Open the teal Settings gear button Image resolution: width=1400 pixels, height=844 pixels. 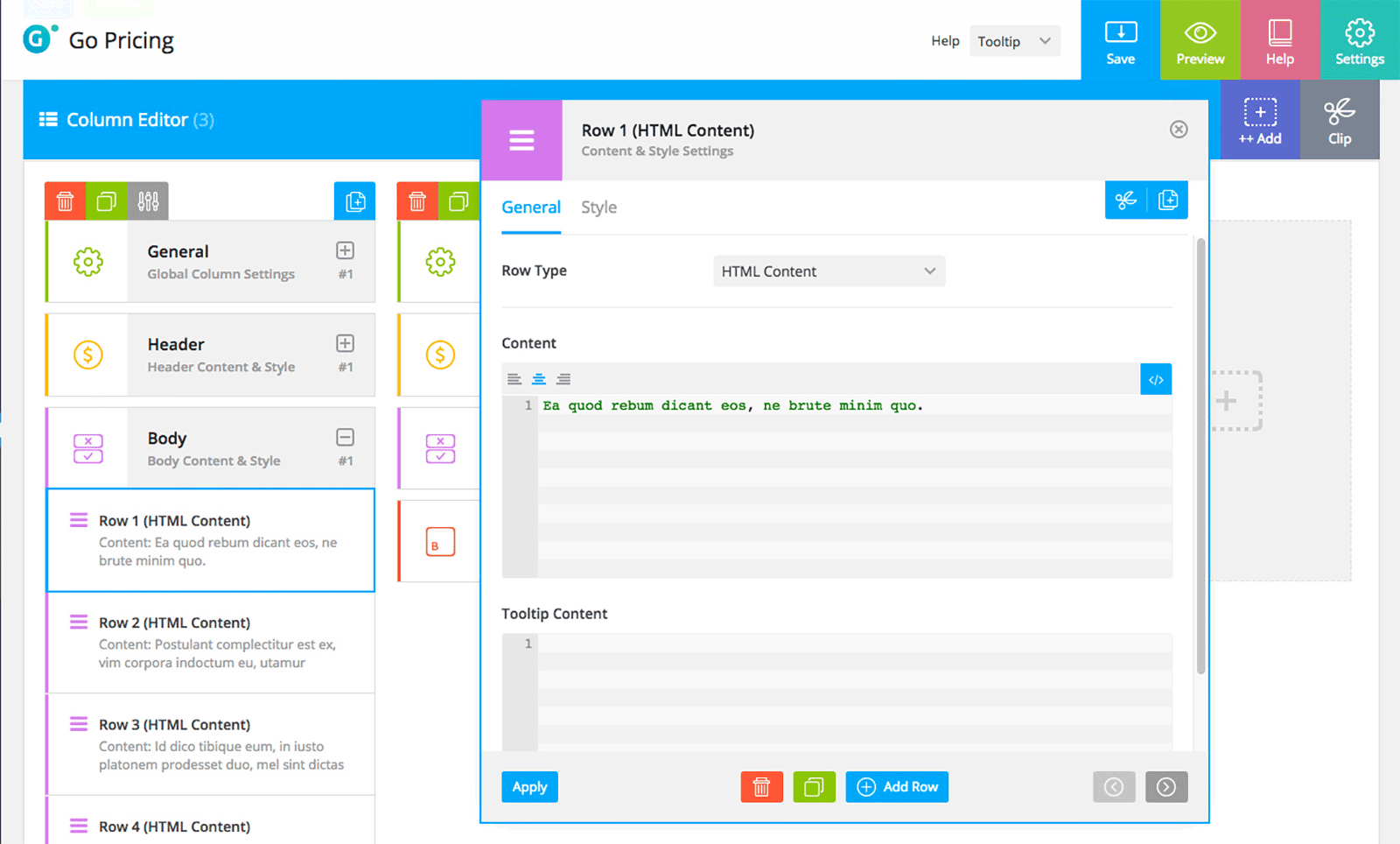tap(1360, 40)
